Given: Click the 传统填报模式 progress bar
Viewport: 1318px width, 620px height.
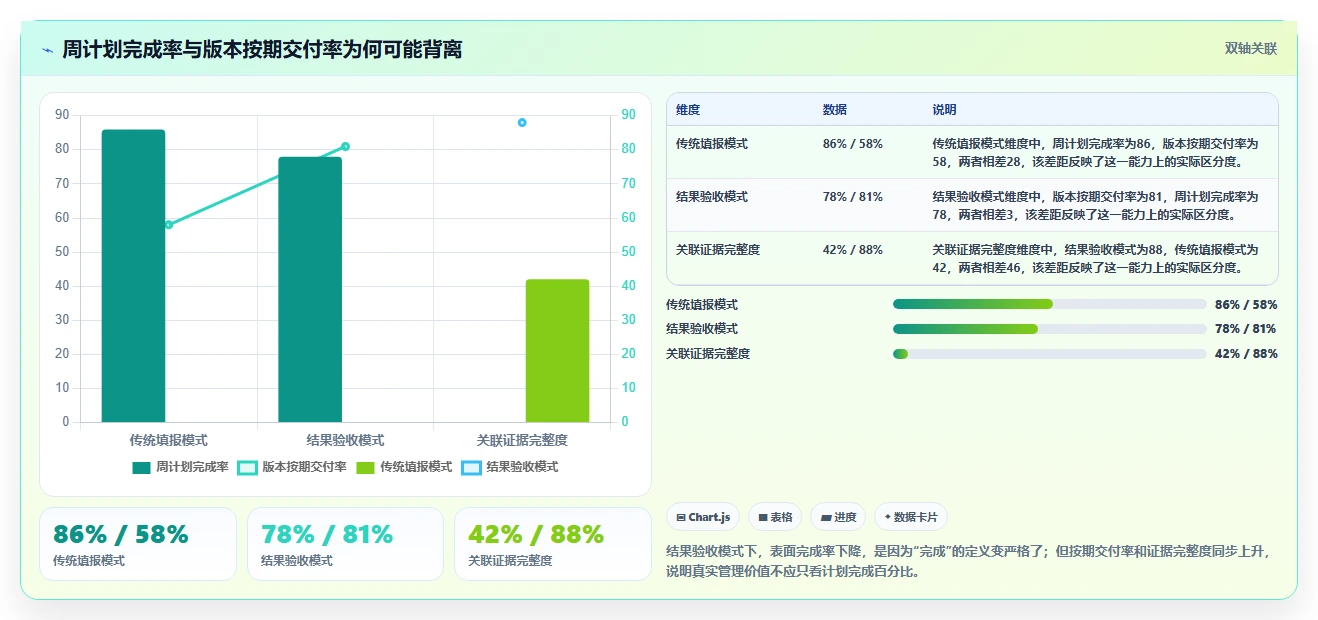Looking at the screenshot, I should pyautogui.click(x=1050, y=304).
